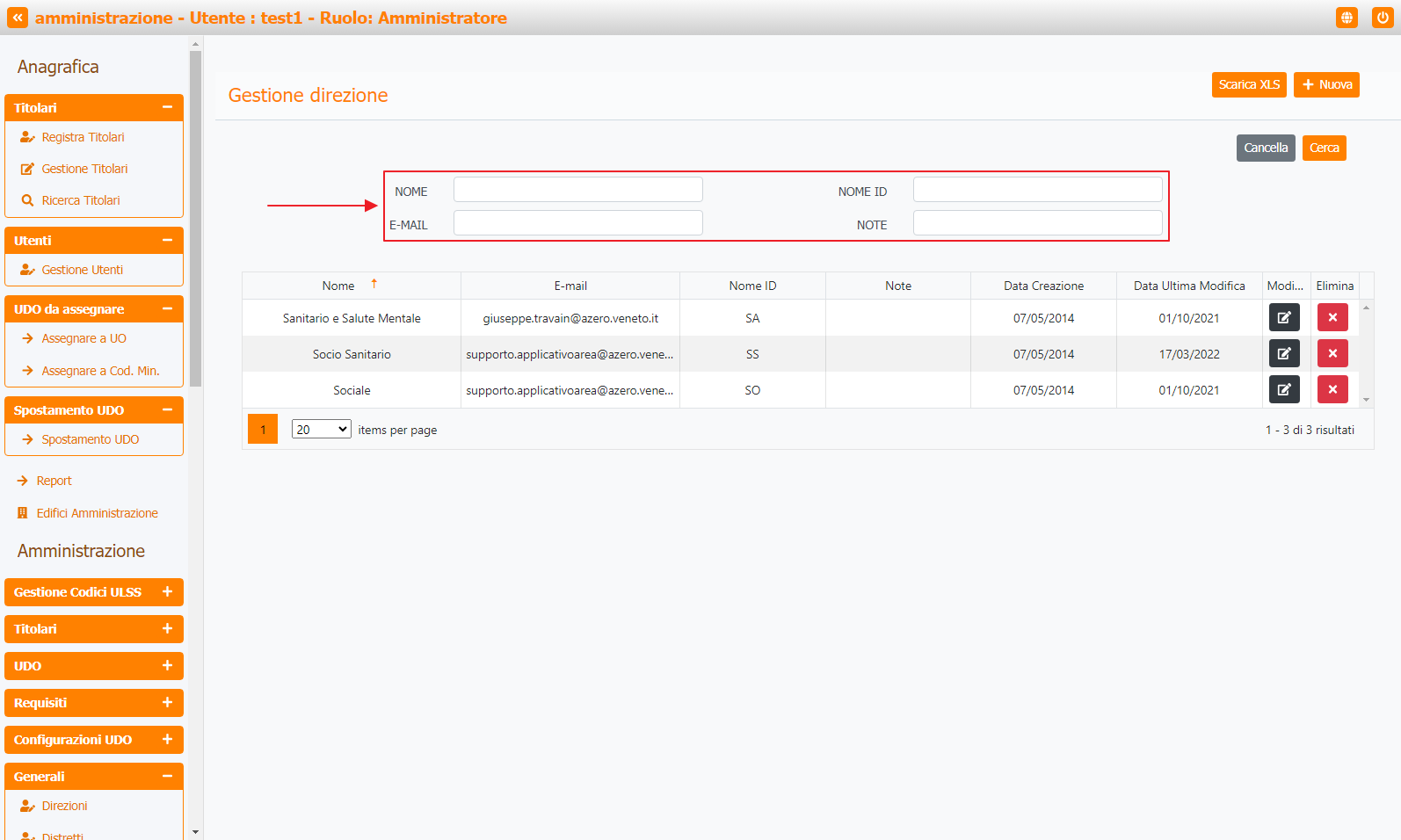This screenshot has height=840, width=1401.
Task: Collapse the sidebar with the double-arrow icon
Action: tap(18, 18)
